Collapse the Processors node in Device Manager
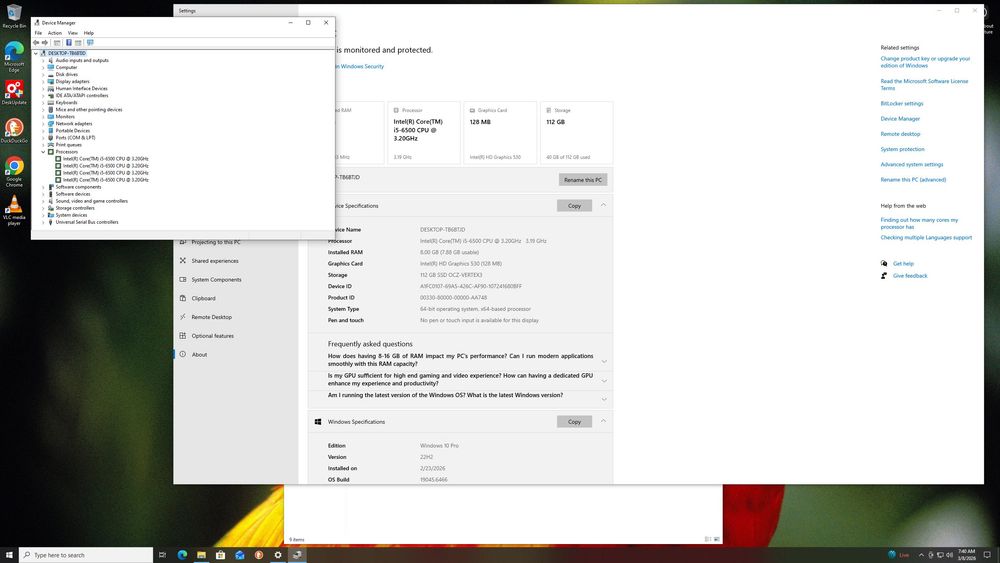 pos(43,152)
